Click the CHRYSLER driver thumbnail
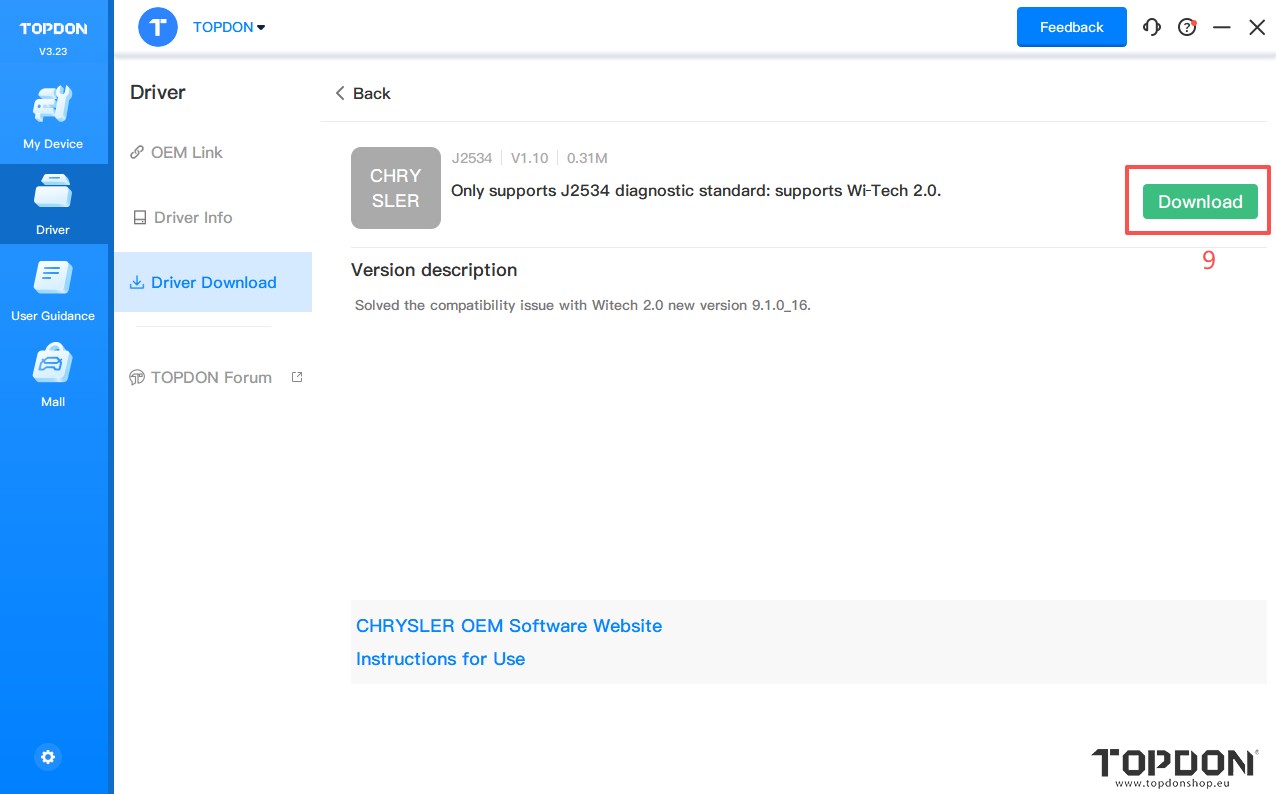Viewport: 1276px width, 794px height. (396, 188)
